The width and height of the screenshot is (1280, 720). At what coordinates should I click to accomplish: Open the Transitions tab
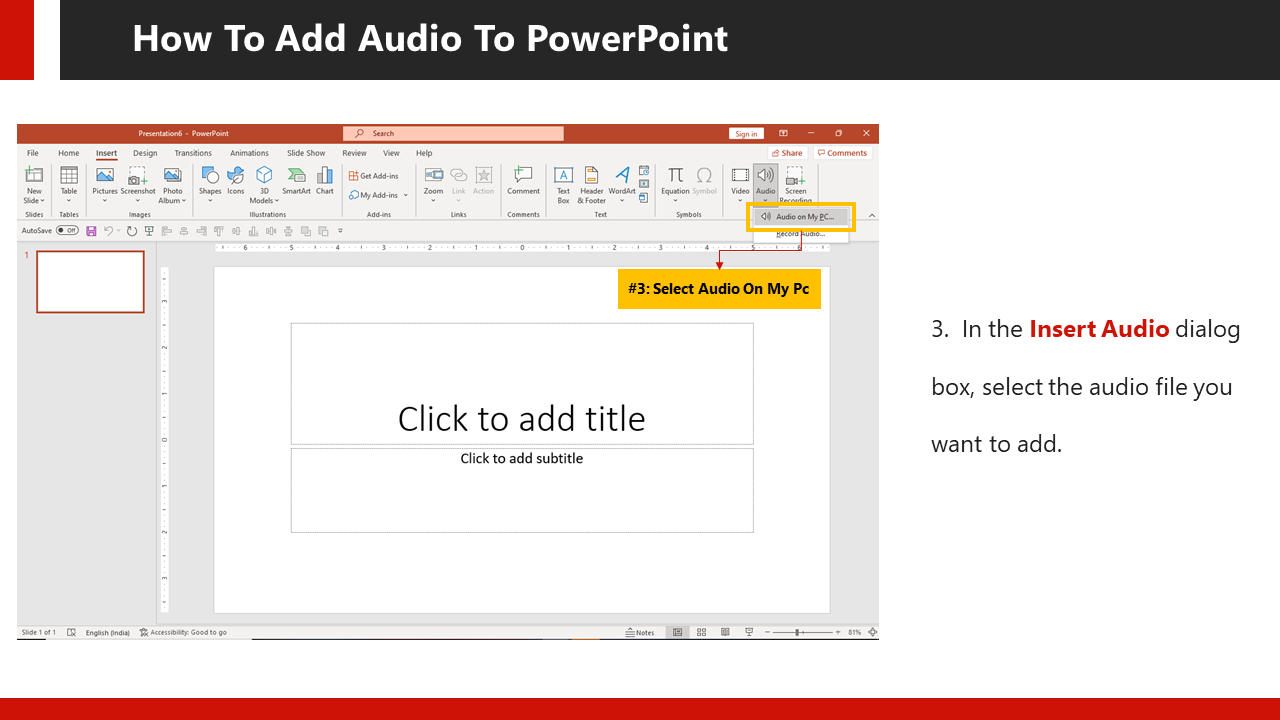(193, 153)
